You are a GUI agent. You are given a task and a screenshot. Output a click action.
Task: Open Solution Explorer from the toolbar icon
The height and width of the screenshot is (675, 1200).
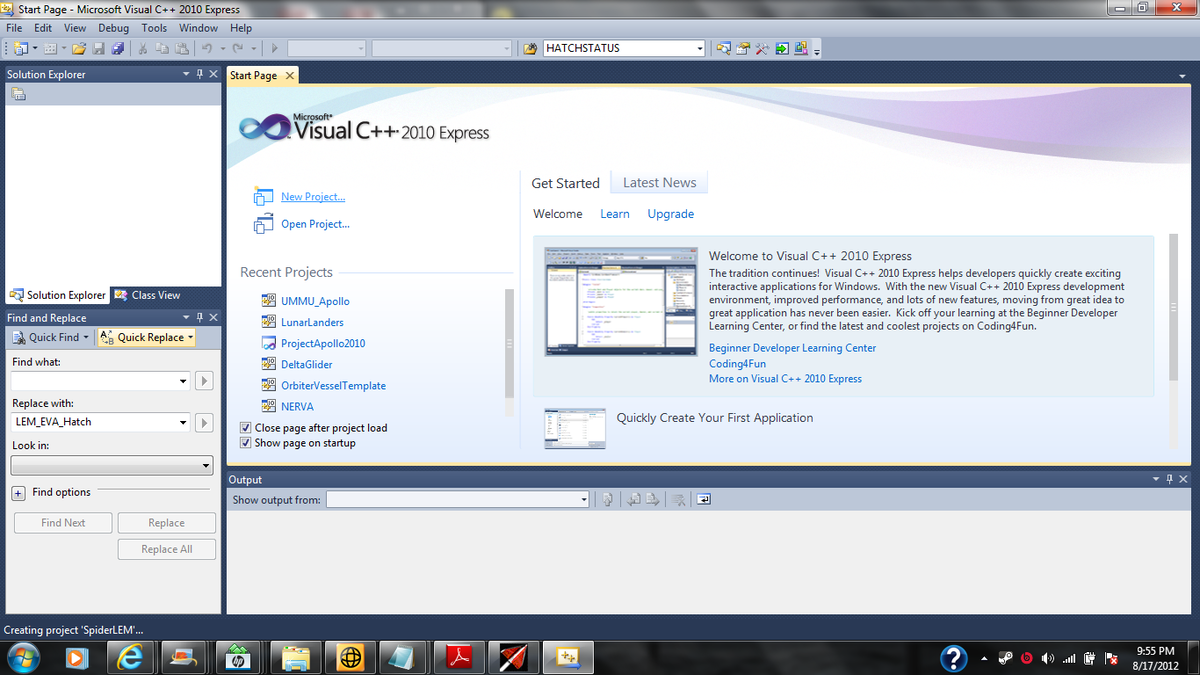[x=724, y=48]
